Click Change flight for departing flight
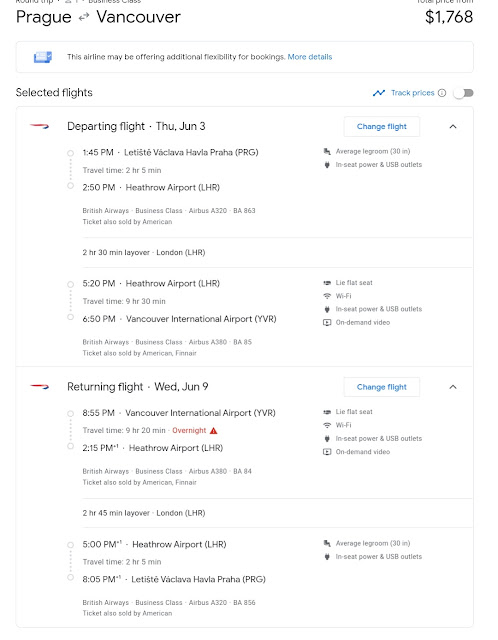498x640 pixels. (x=382, y=127)
